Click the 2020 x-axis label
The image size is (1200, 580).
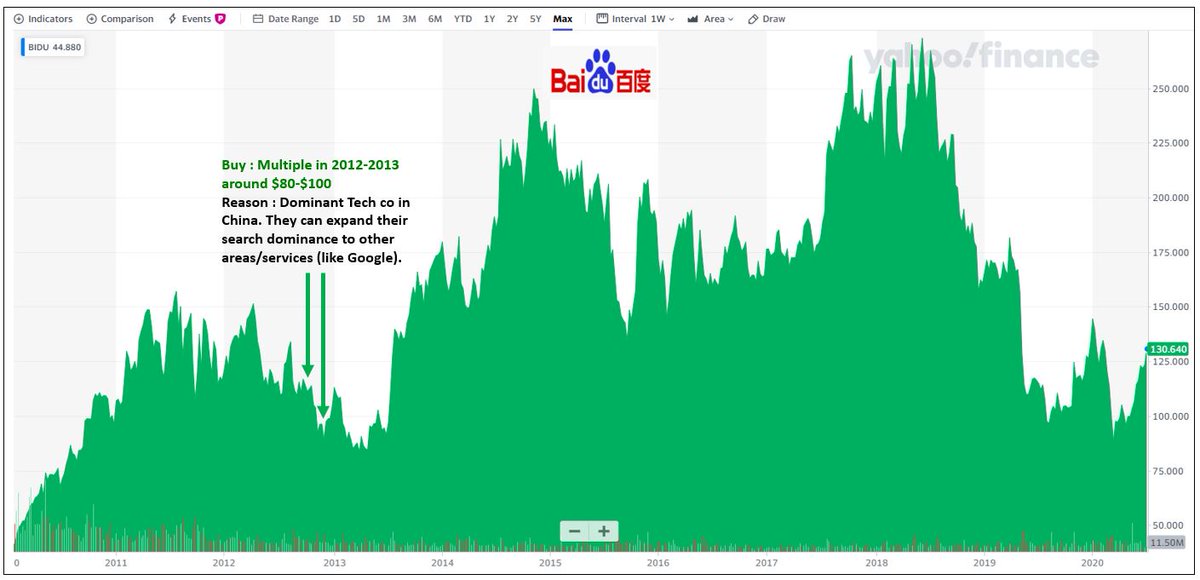click(x=1092, y=563)
